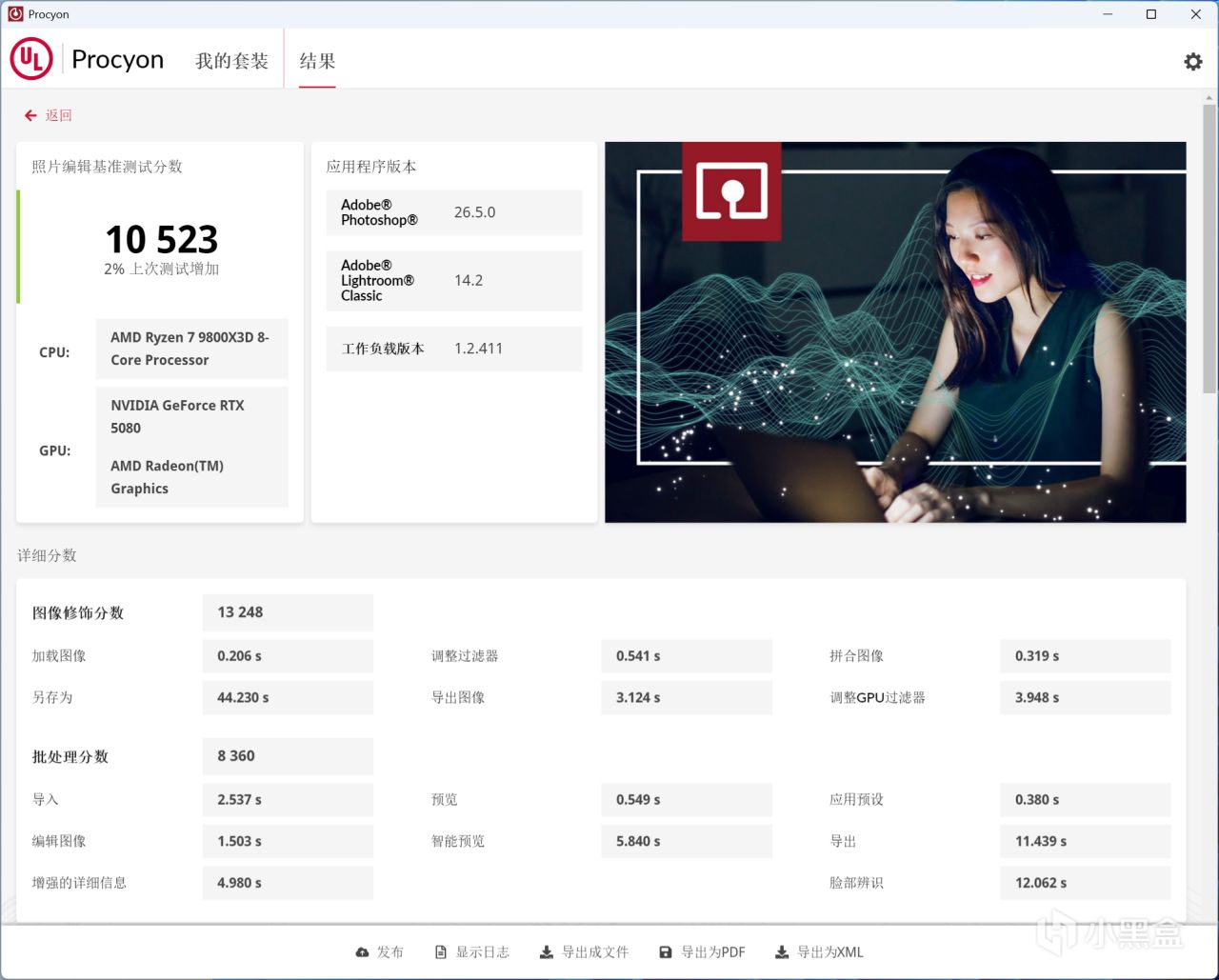Viewport: 1219px width, 980px height.
Task: Click the 导出 value 11.439 s
Action: (x=1086, y=842)
